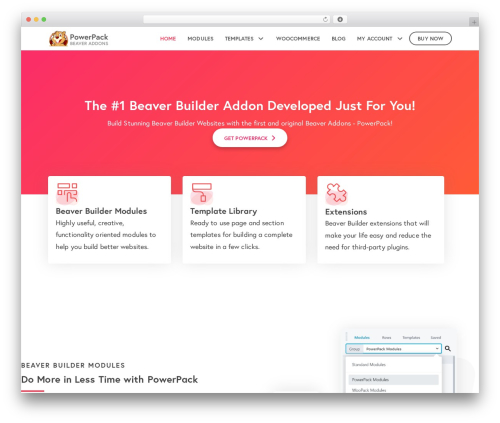Open a new browser tab with plus button
Image resolution: width=500 pixels, height=423 pixels.
pos(474,22)
